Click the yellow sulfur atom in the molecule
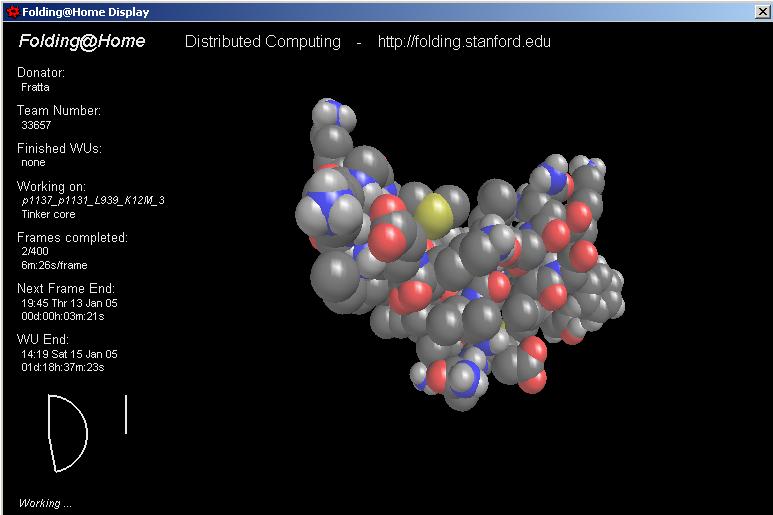The width and height of the screenshot is (773, 515). click(433, 215)
